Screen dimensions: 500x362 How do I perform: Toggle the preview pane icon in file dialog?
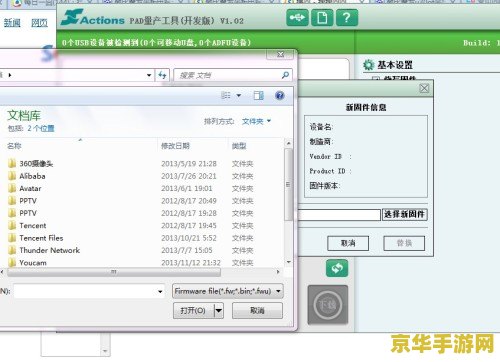(259, 96)
